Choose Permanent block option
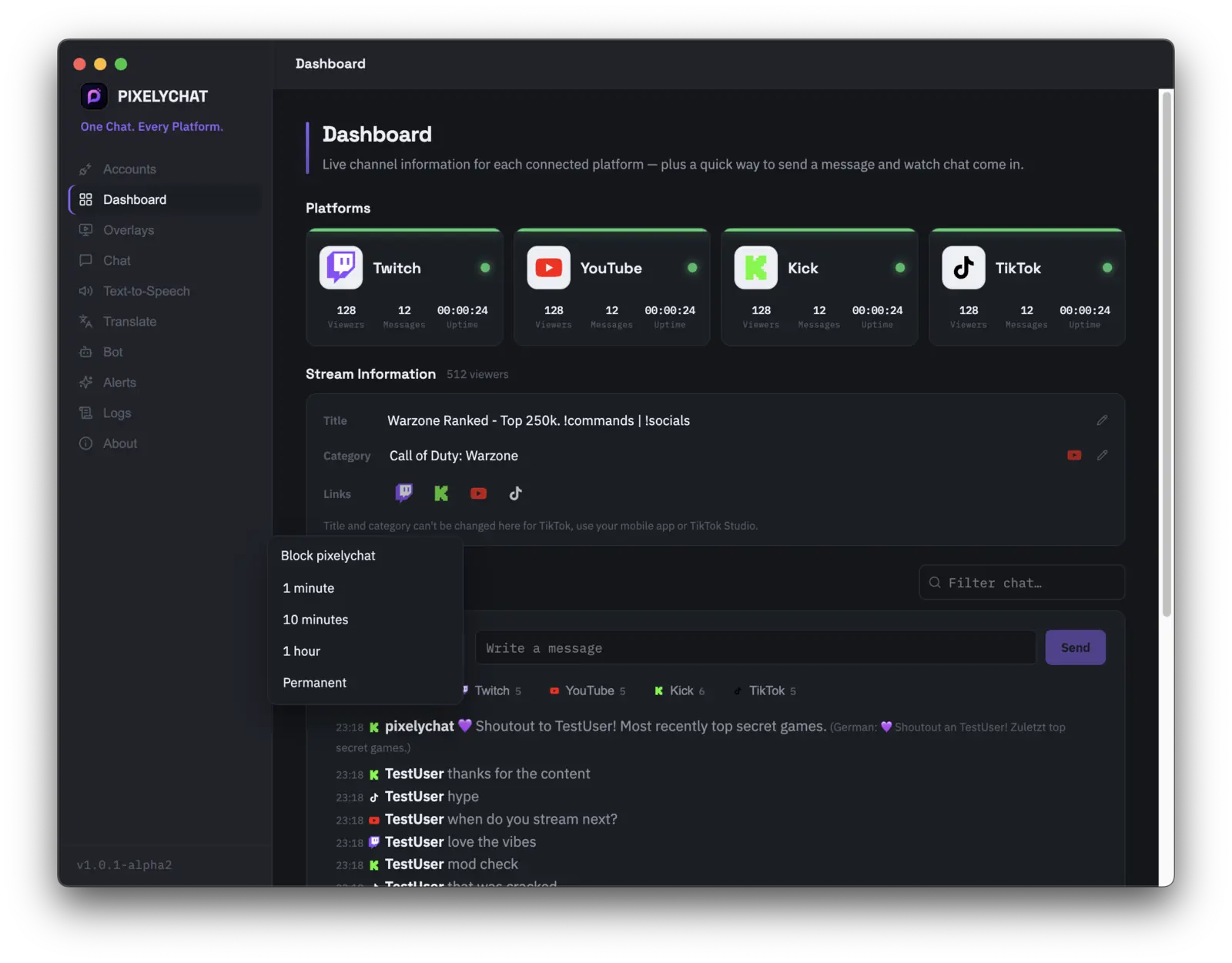Viewport: 1232px width, 963px height. pyautogui.click(x=365, y=683)
